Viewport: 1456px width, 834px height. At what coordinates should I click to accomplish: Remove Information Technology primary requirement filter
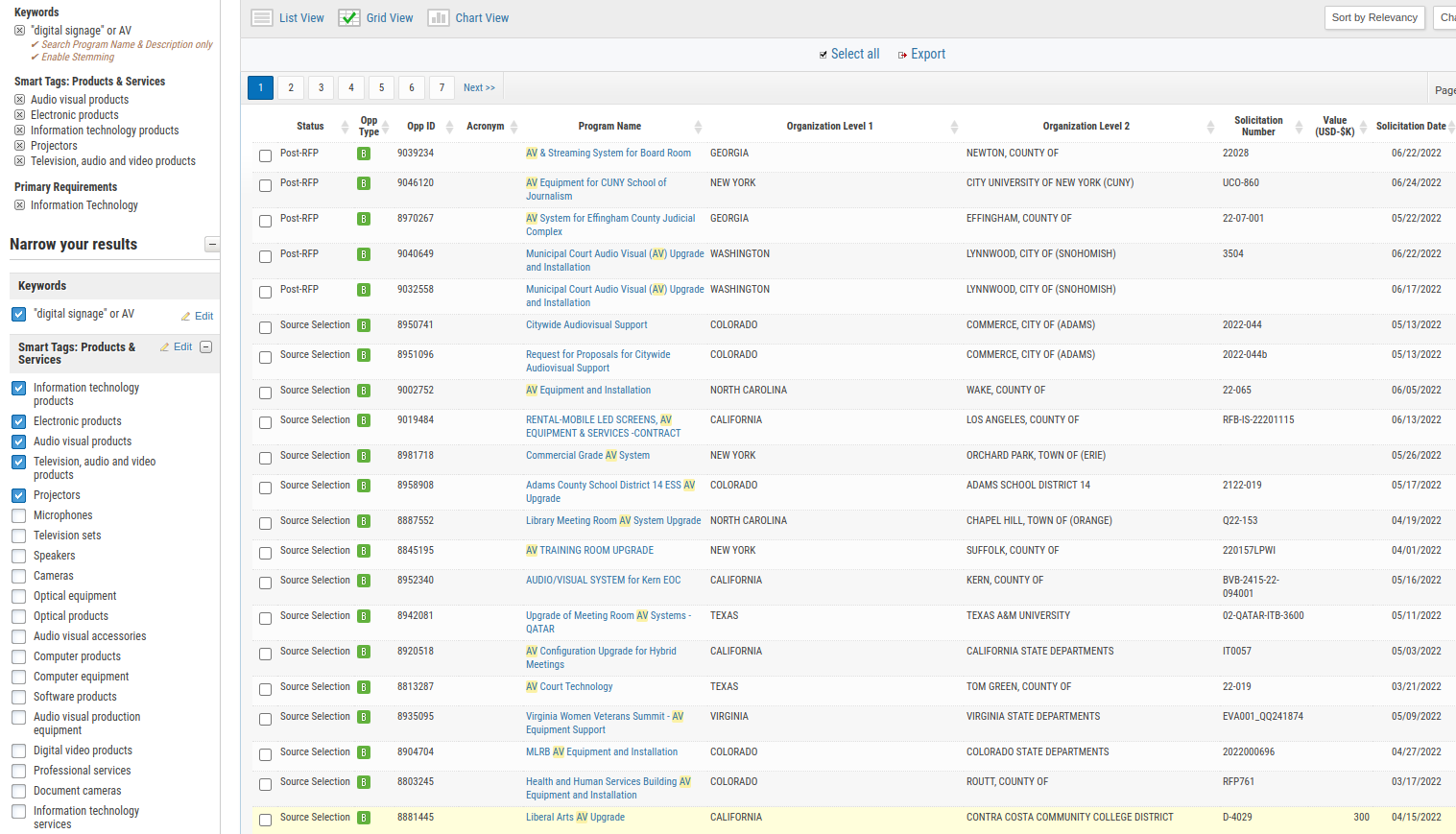click(19, 205)
